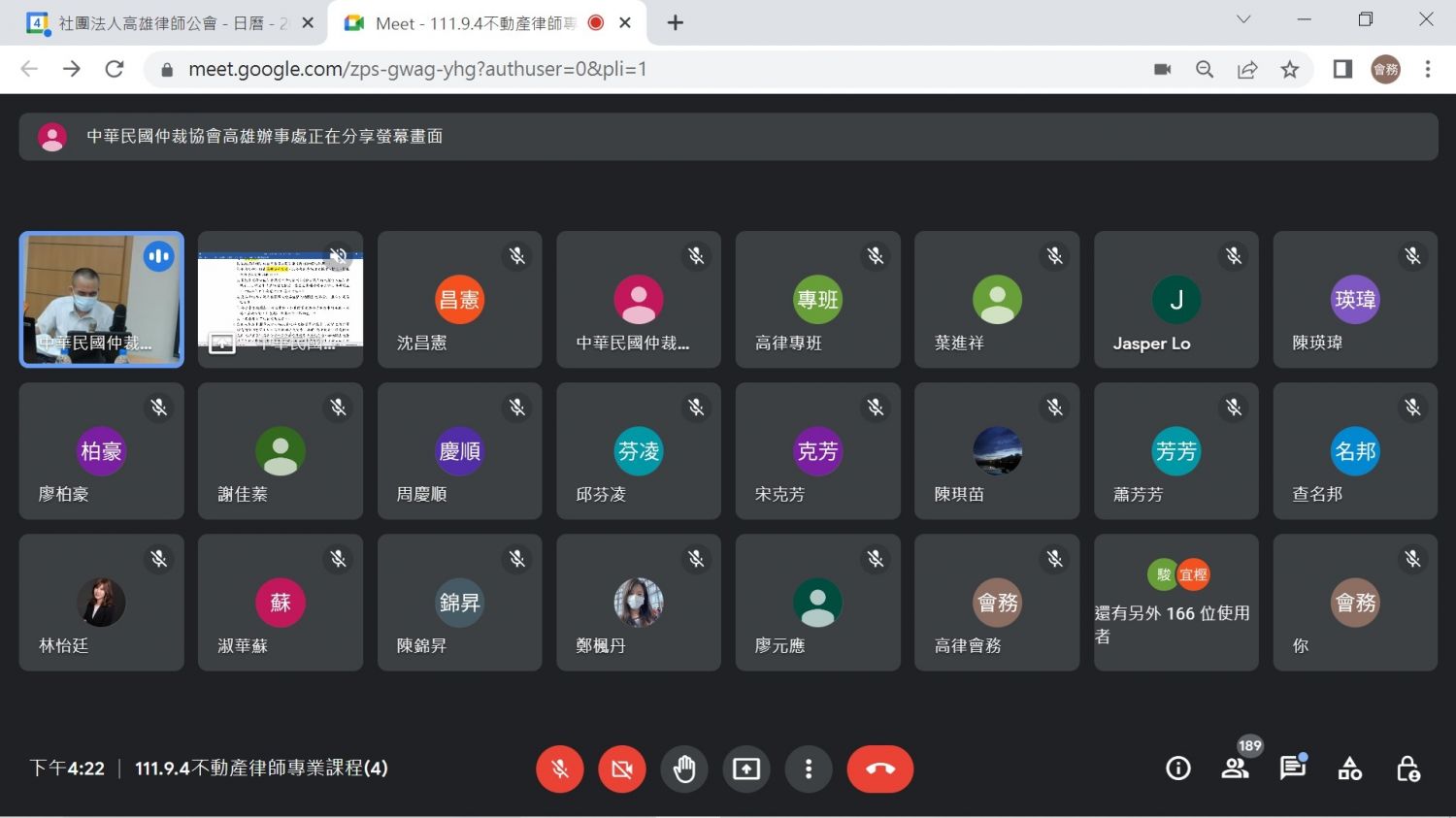Show everyone participants panel icon
This screenshot has width=1456, height=818.
(x=1235, y=769)
